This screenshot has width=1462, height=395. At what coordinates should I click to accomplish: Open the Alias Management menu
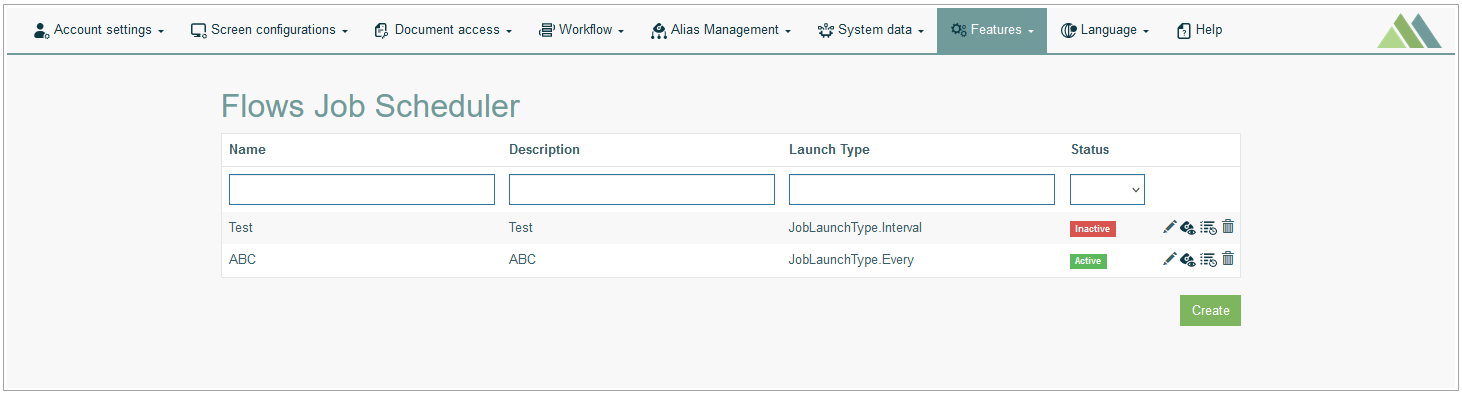[720, 30]
